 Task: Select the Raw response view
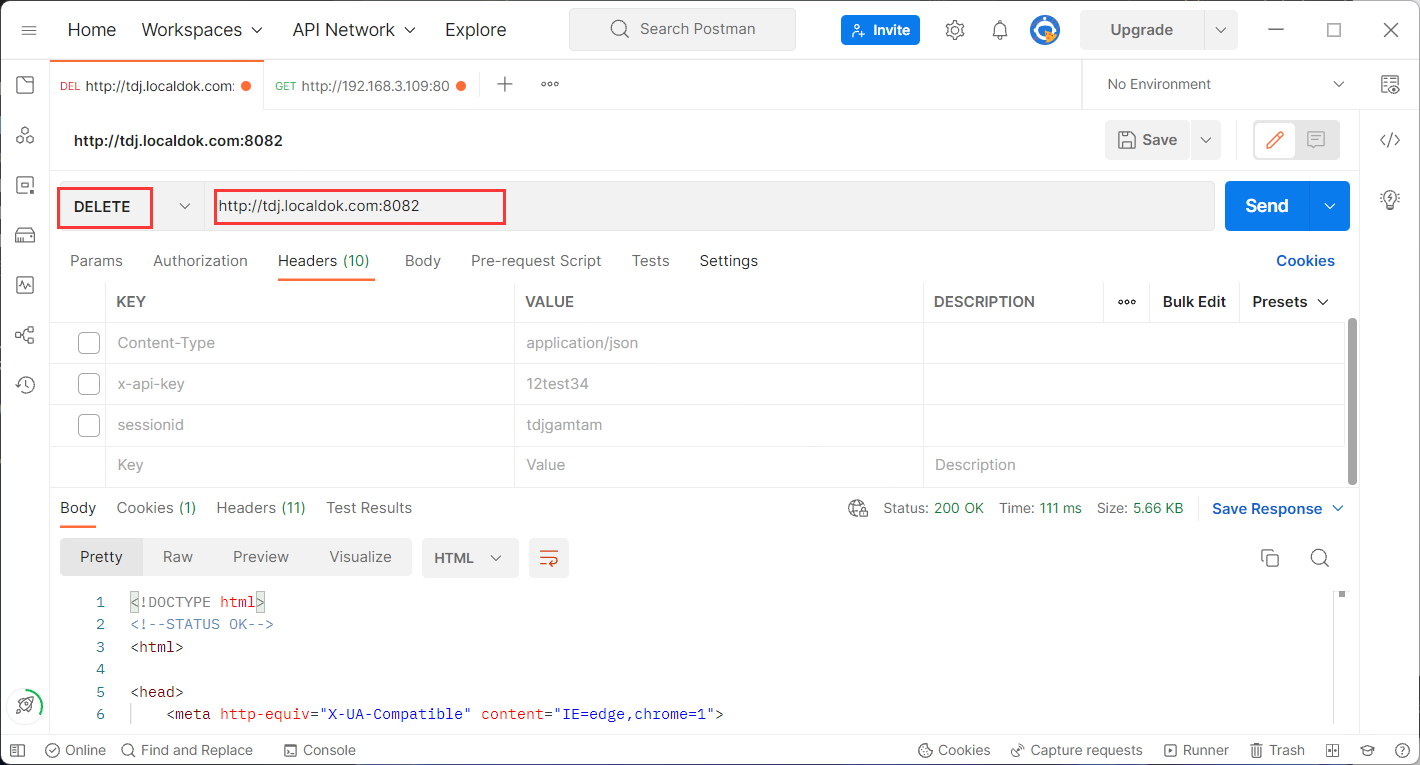[x=178, y=557]
